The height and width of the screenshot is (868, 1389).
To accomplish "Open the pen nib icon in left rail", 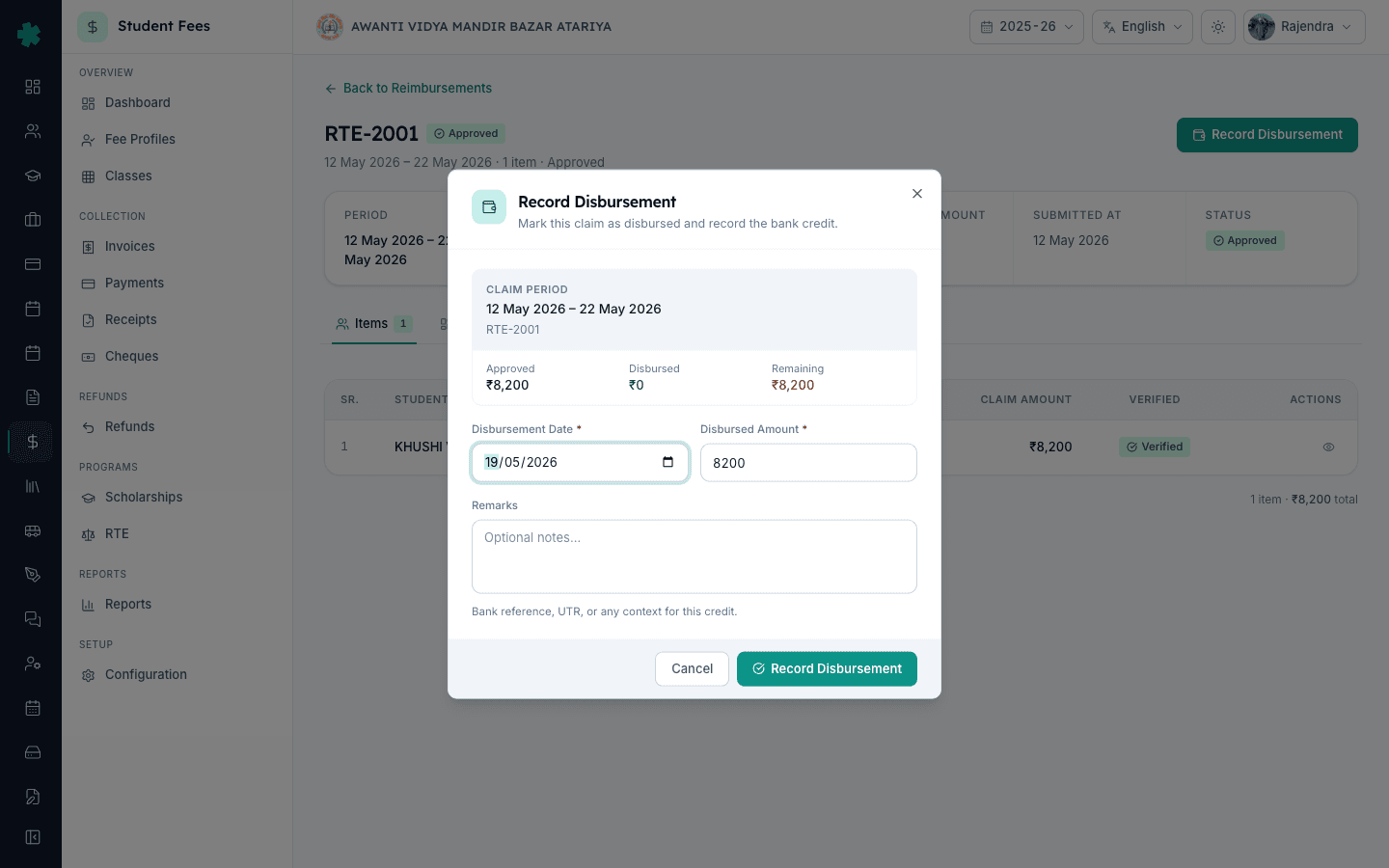I will tap(33, 575).
